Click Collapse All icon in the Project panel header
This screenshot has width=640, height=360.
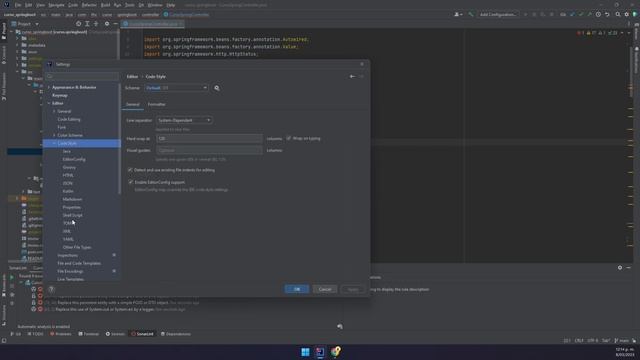96,24
